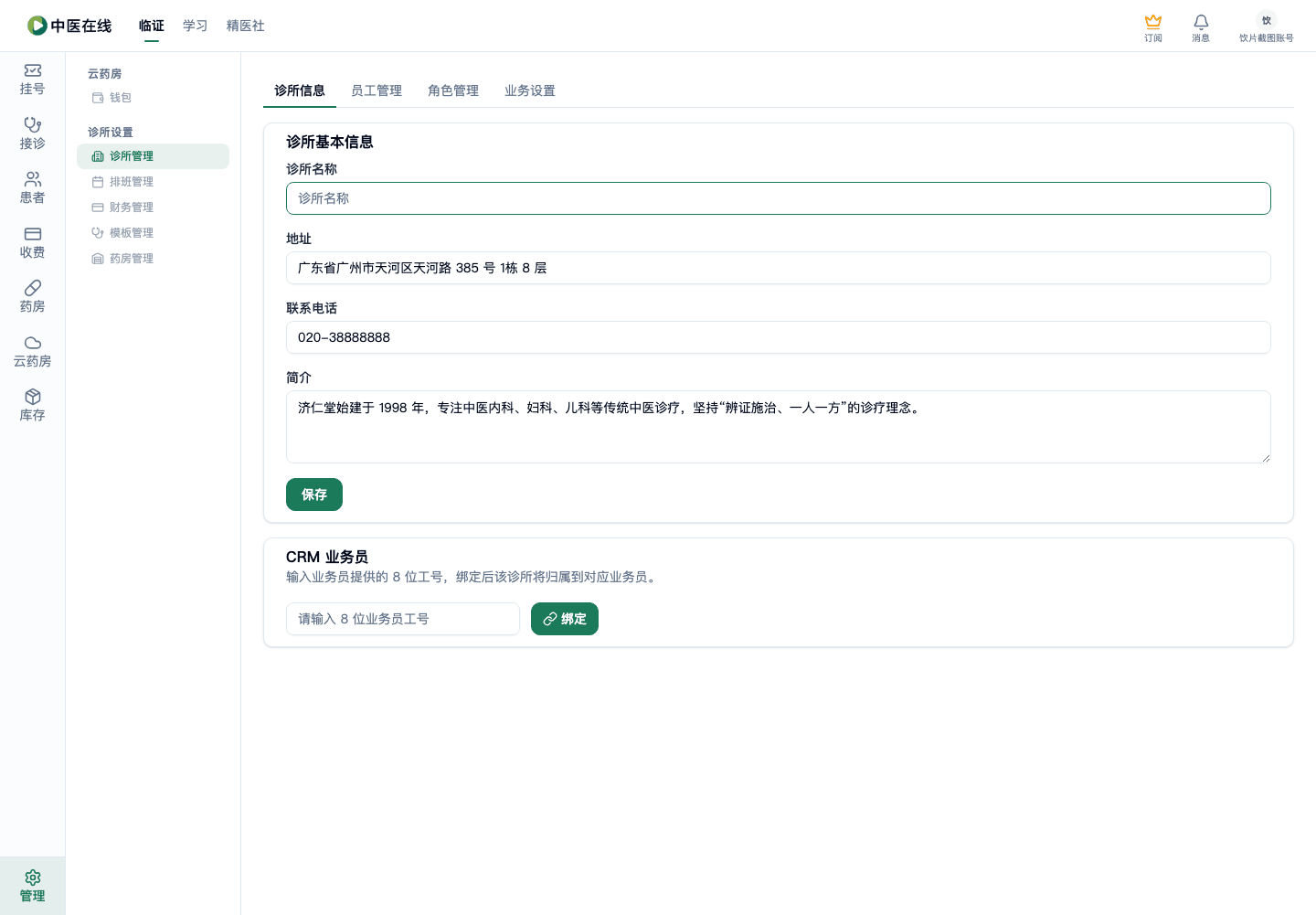Click the CRM 业务员 heading

(x=327, y=557)
